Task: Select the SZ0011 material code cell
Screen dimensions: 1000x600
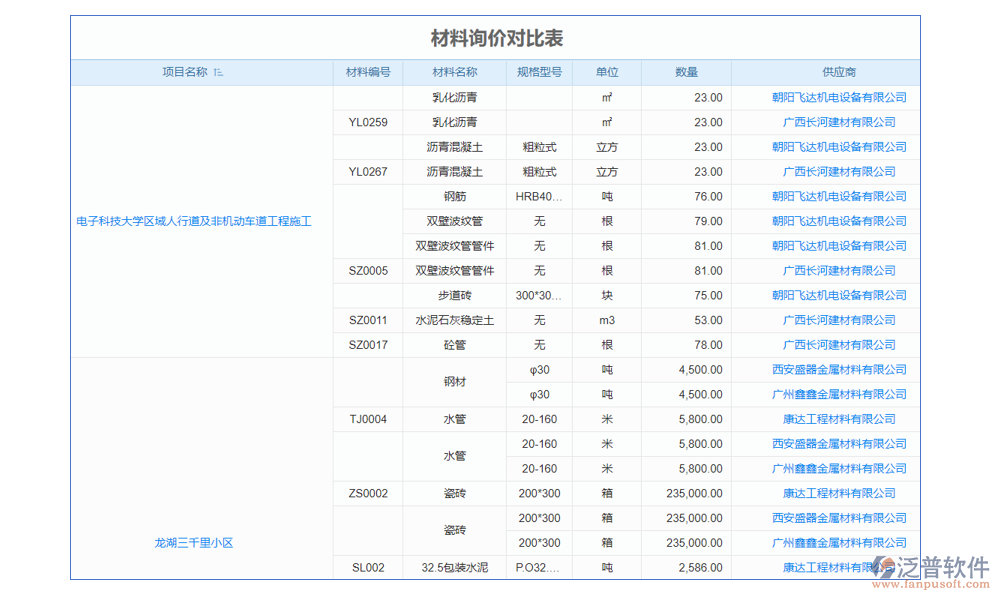Action: point(368,320)
